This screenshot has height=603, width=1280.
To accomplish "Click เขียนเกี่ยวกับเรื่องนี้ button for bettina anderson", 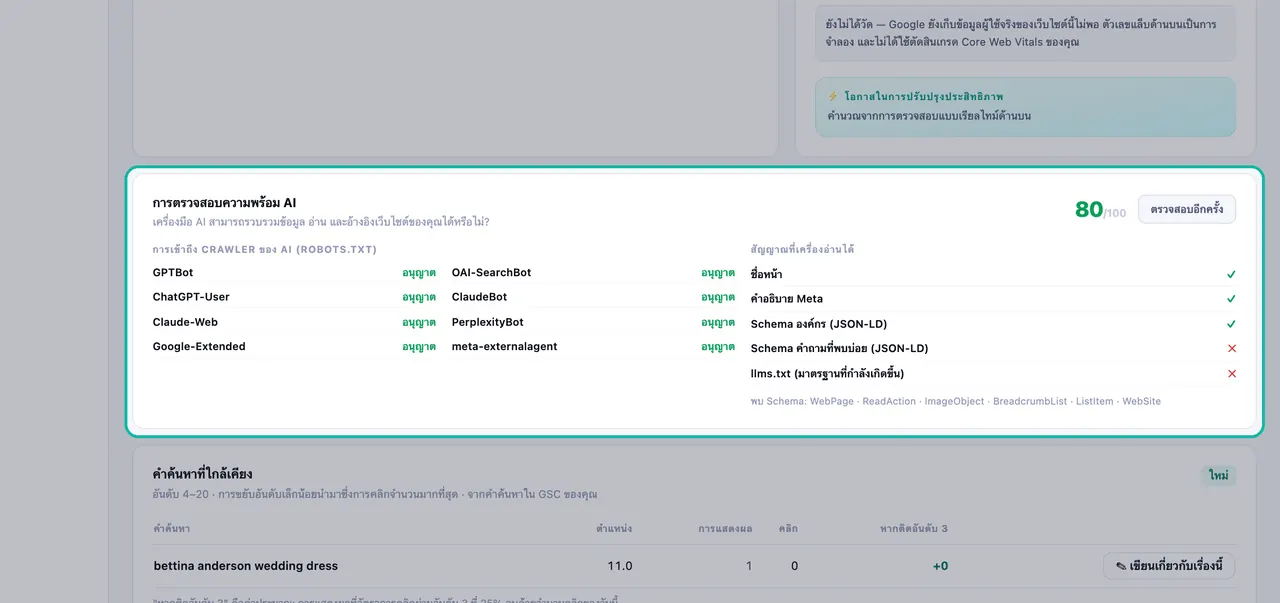I will point(1169,566).
